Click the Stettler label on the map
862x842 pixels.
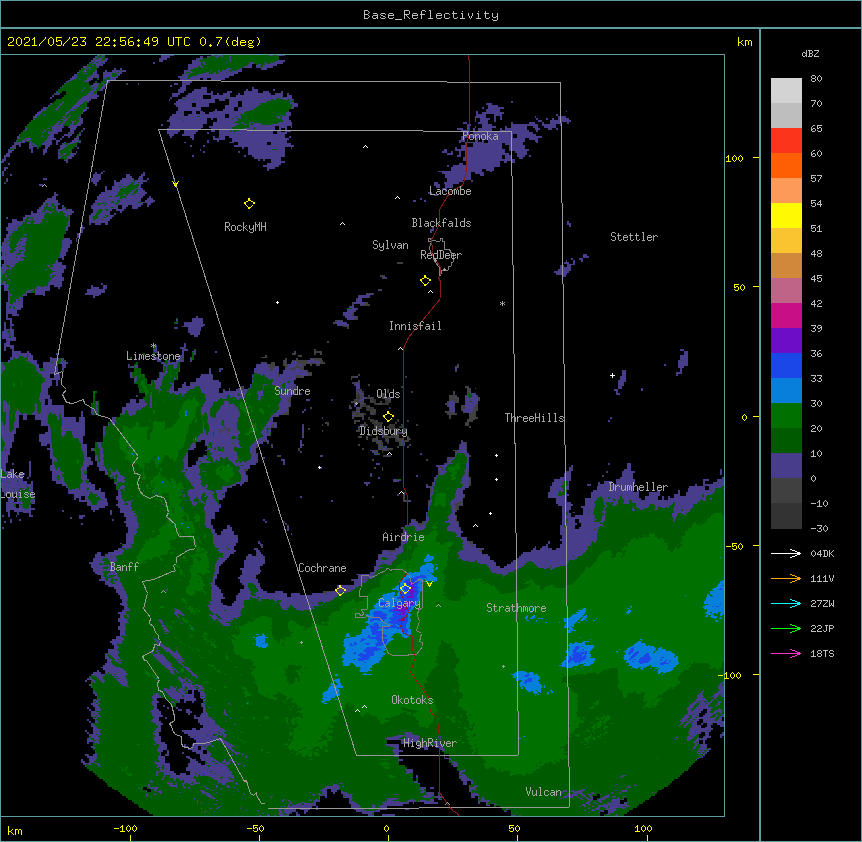[x=634, y=237]
